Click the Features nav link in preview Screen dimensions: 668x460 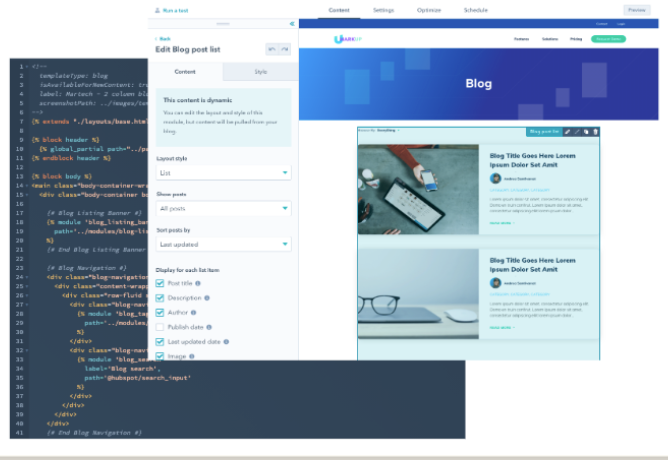pyautogui.click(x=521, y=39)
